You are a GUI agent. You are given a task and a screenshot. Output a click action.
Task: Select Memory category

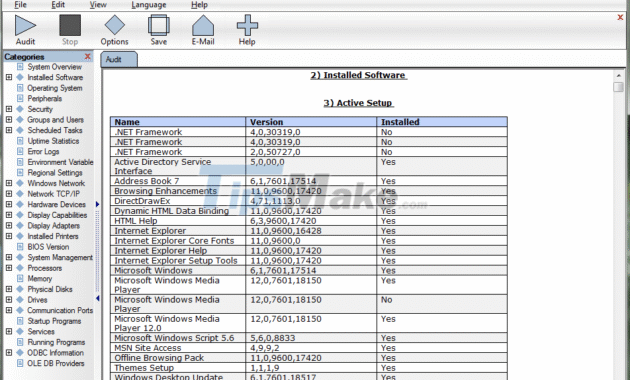point(40,278)
